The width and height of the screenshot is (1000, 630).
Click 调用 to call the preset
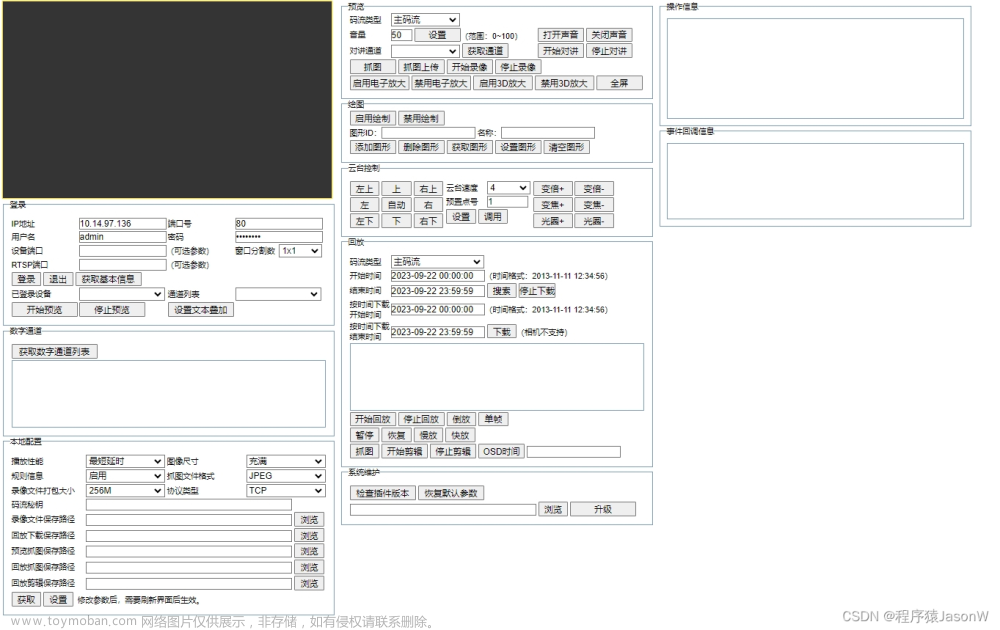[x=492, y=217]
